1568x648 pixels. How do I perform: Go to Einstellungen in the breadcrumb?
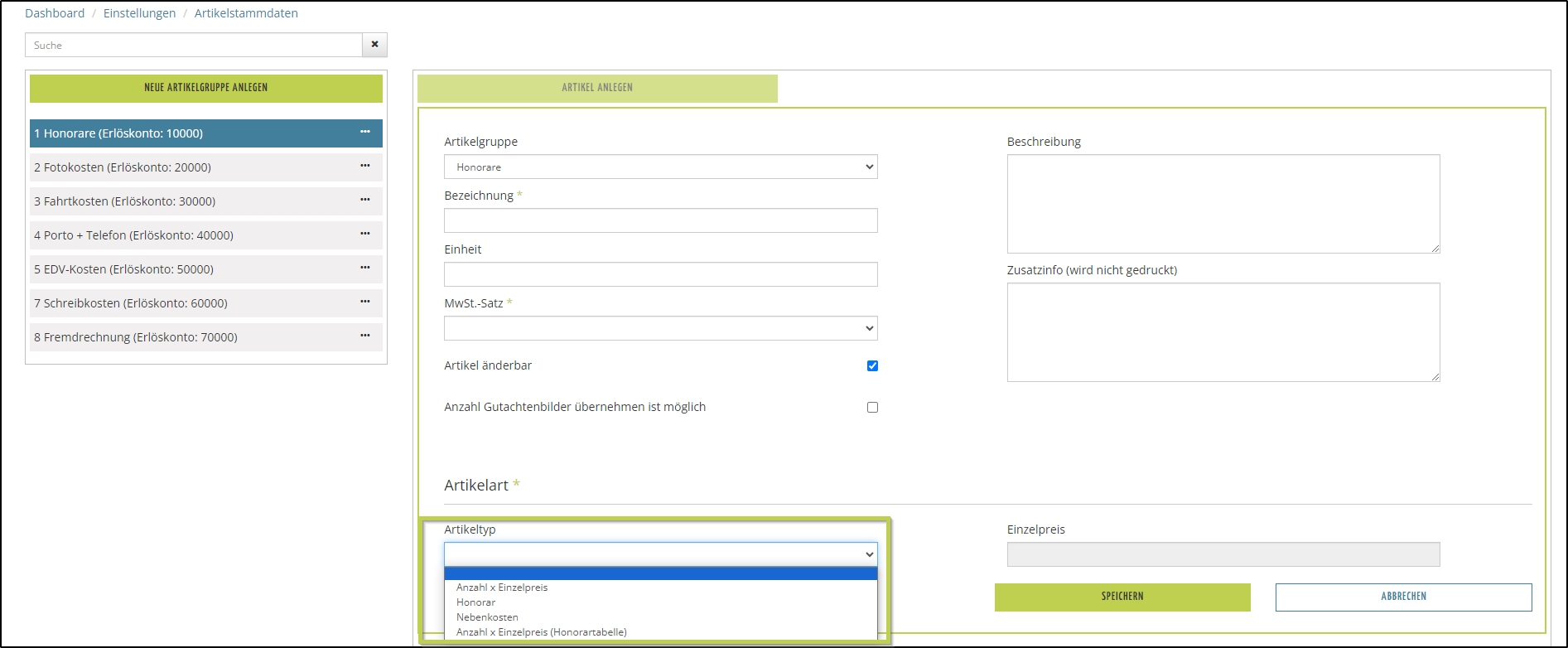click(x=139, y=13)
